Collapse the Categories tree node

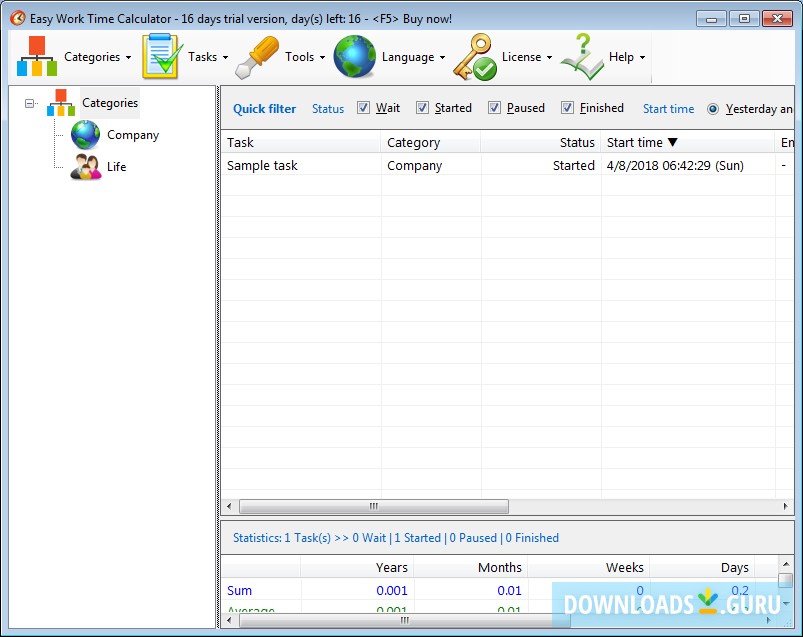click(x=29, y=103)
